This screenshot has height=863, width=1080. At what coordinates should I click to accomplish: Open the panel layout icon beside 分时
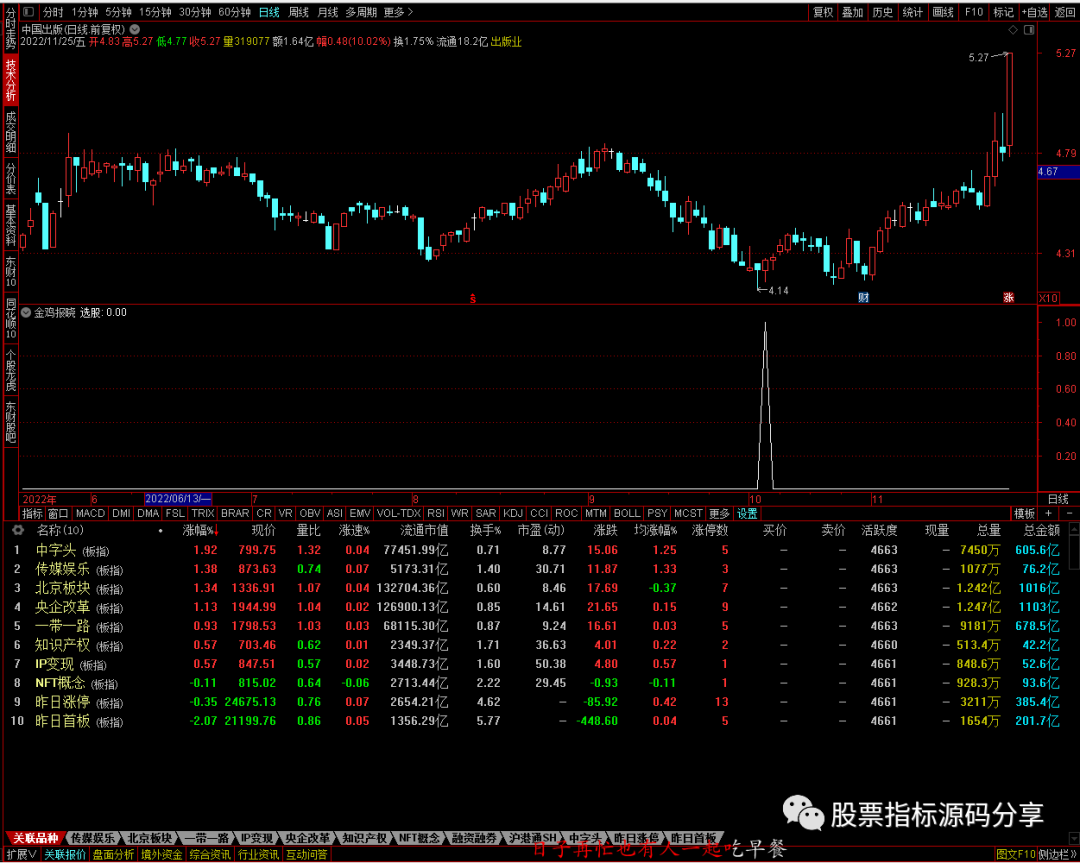[x=28, y=12]
